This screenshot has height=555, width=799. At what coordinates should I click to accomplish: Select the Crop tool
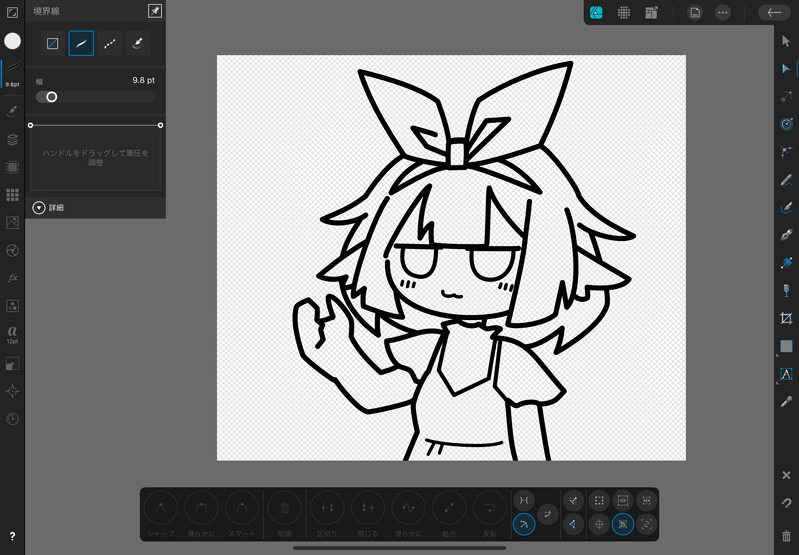786,319
